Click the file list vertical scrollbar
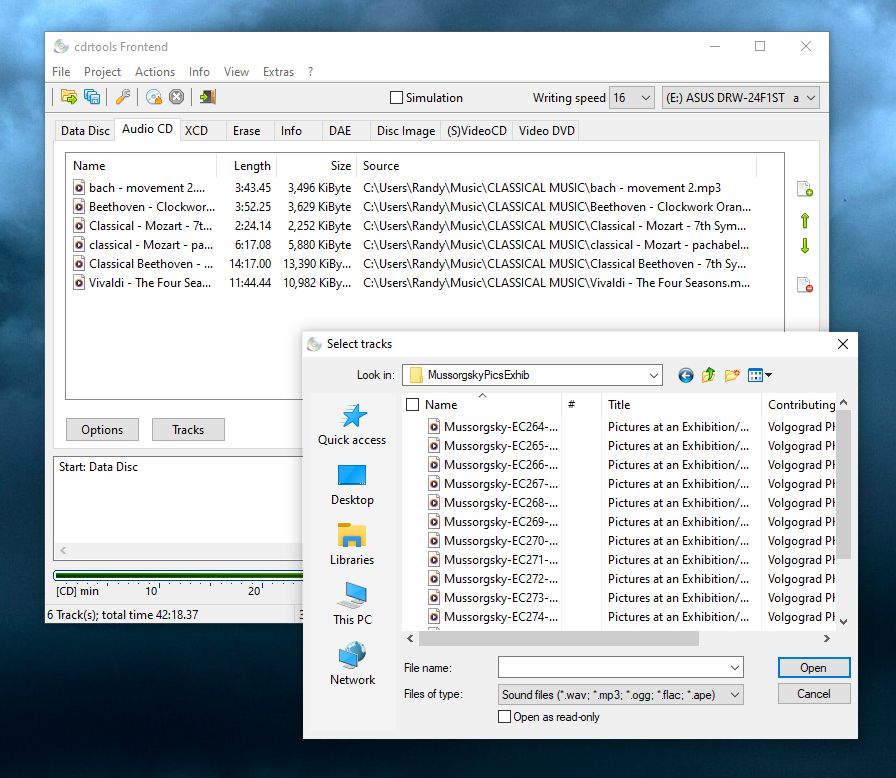 844,483
